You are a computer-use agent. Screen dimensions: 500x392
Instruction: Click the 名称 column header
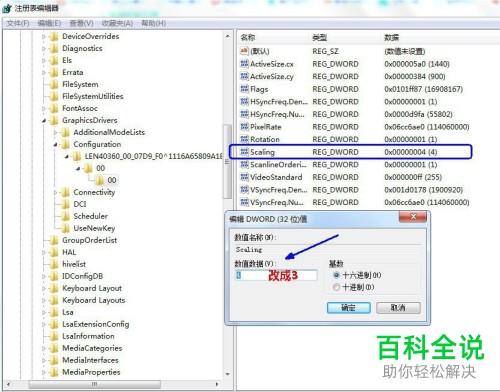[x=273, y=38]
